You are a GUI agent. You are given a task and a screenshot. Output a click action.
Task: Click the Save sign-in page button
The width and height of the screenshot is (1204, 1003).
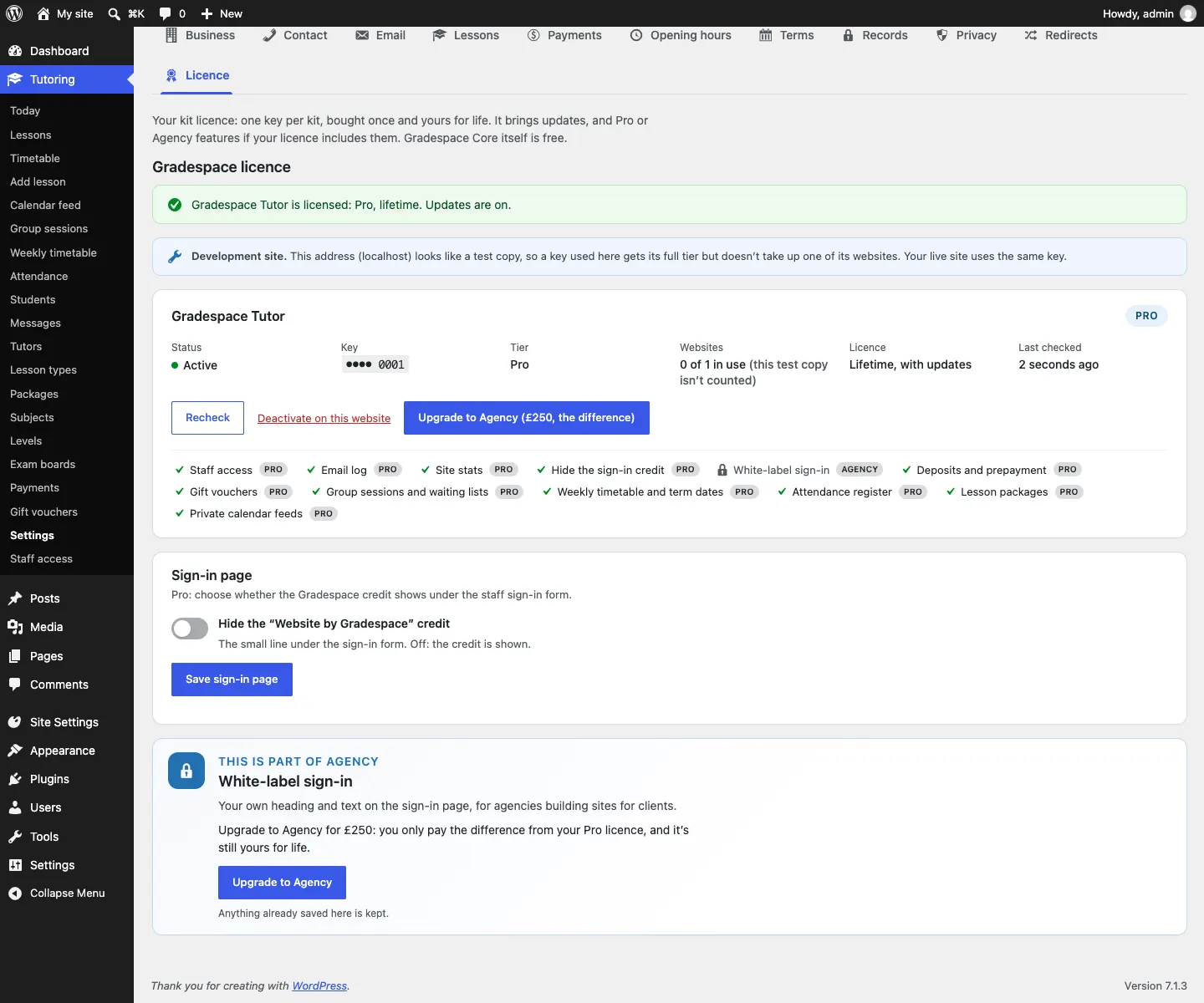[x=232, y=680]
